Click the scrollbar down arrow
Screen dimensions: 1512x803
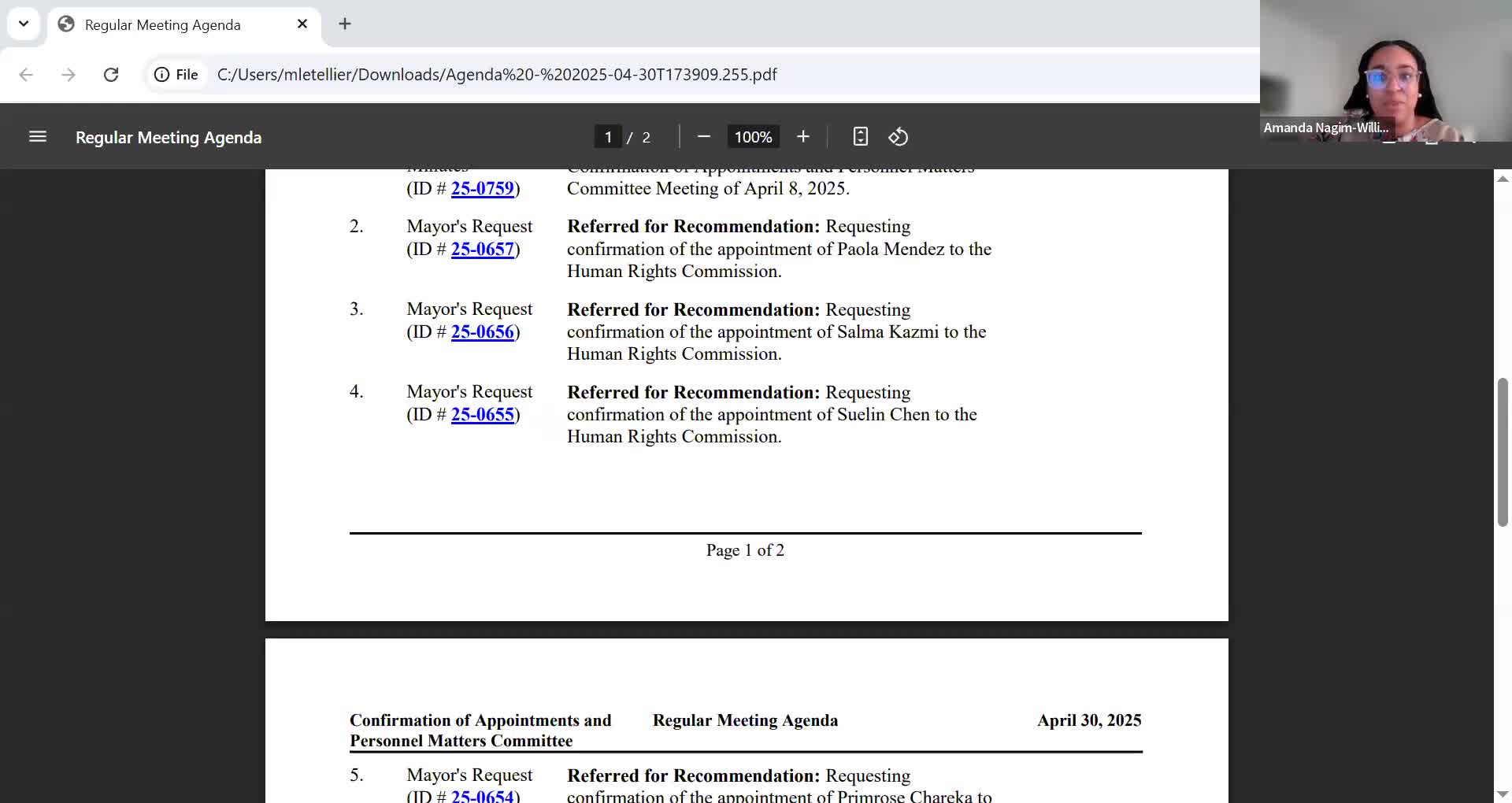(1503, 794)
